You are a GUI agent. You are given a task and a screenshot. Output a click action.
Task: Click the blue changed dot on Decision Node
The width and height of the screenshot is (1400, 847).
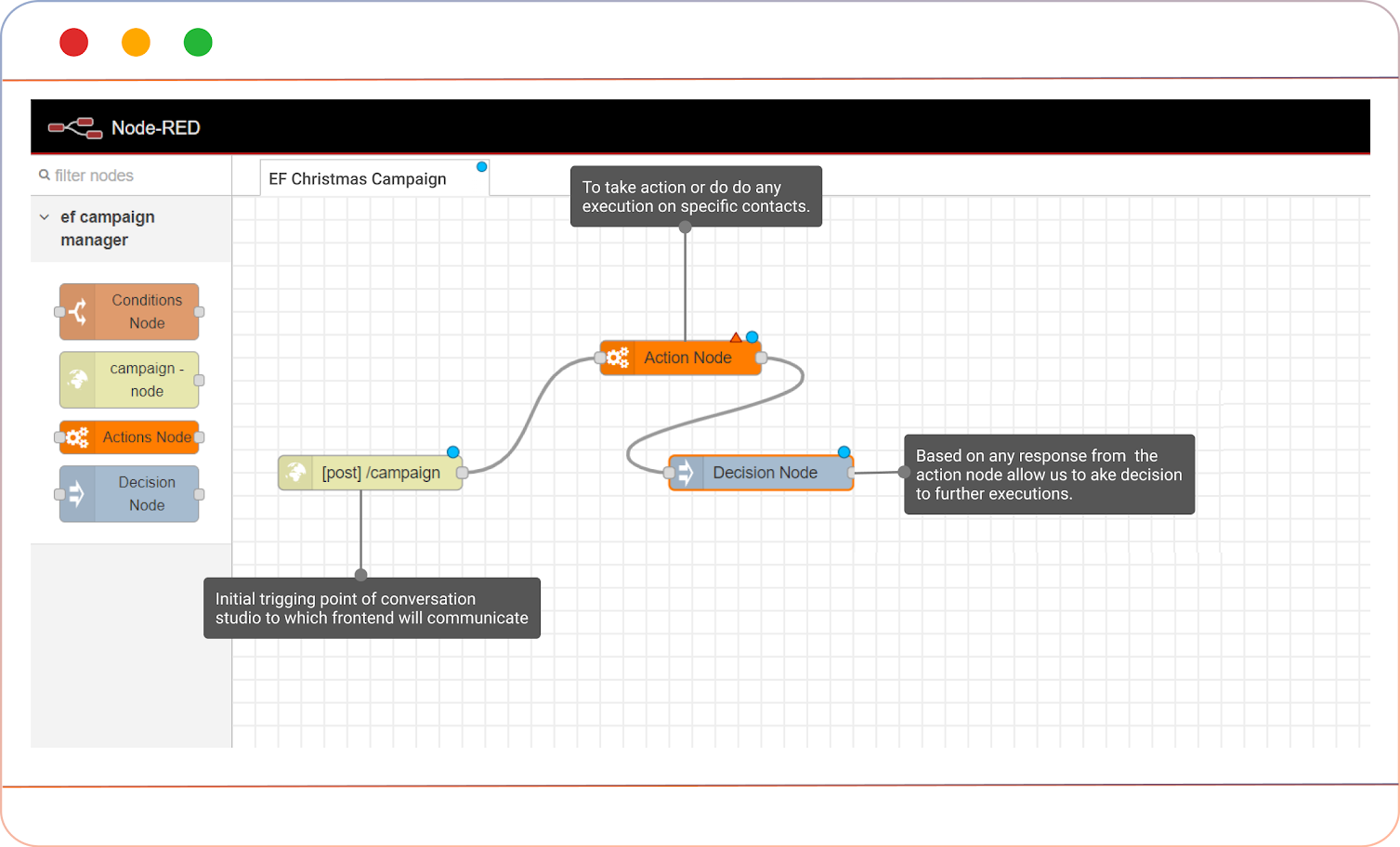844,452
